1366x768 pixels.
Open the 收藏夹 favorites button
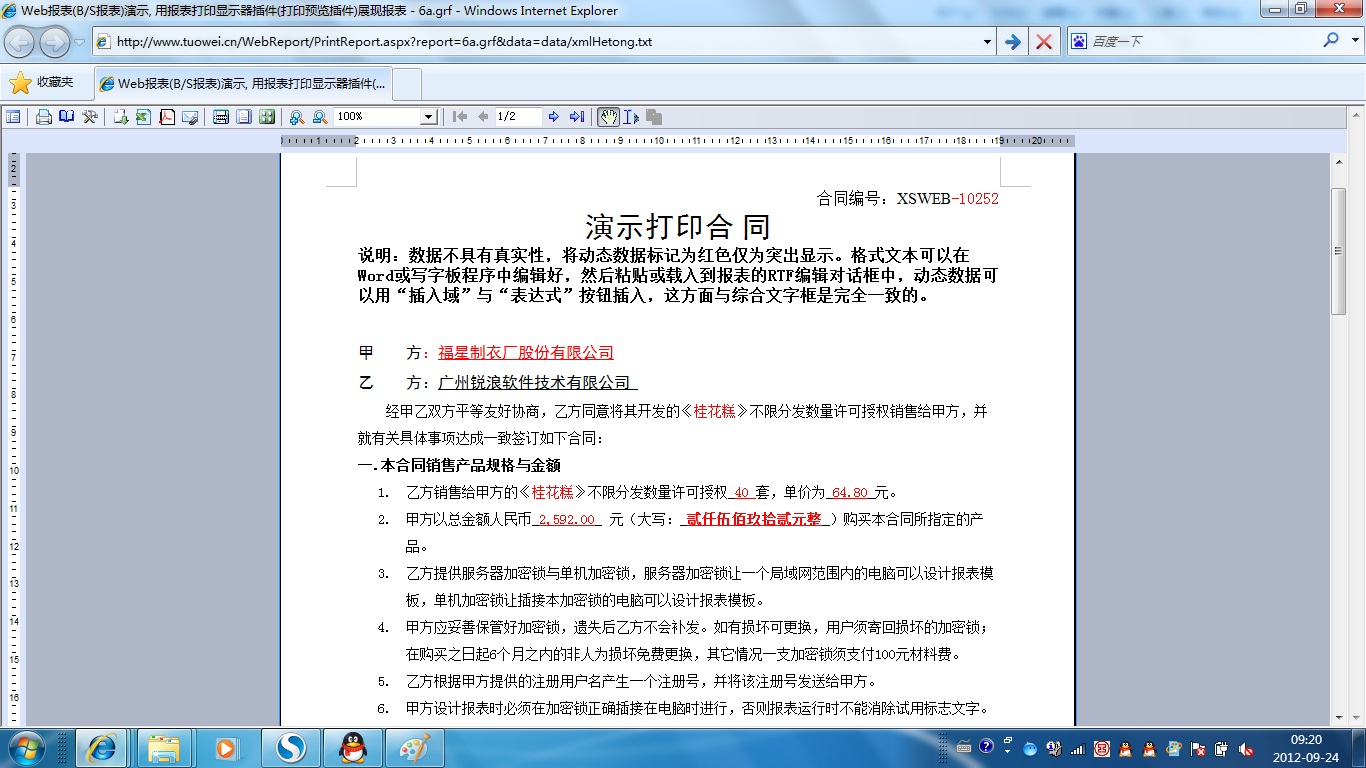(42, 83)
